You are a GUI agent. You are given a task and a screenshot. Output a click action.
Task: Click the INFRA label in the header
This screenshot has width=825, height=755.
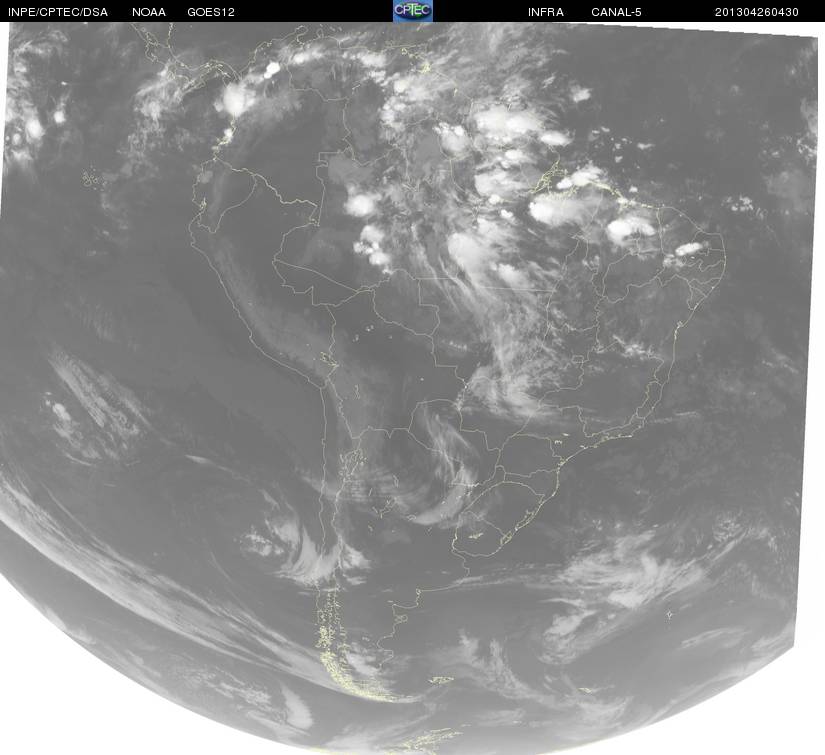point(546,12)
